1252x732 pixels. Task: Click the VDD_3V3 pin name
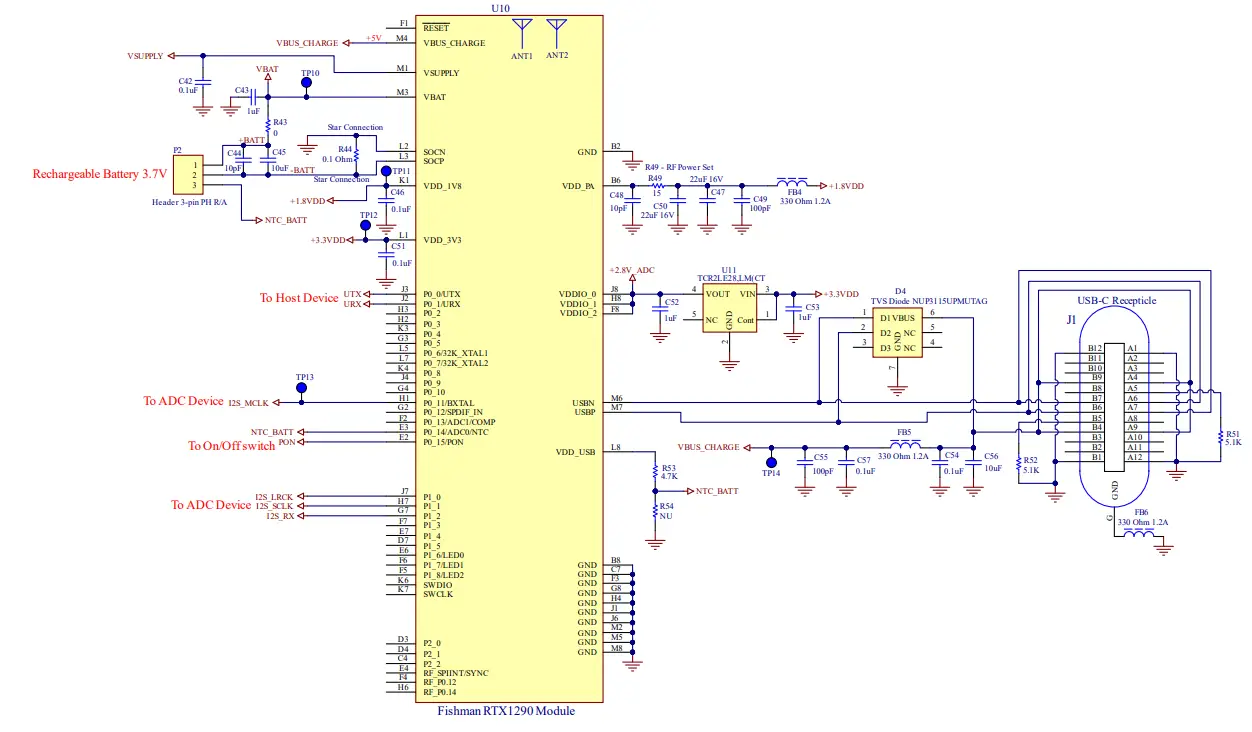click(x=441, y=240)
